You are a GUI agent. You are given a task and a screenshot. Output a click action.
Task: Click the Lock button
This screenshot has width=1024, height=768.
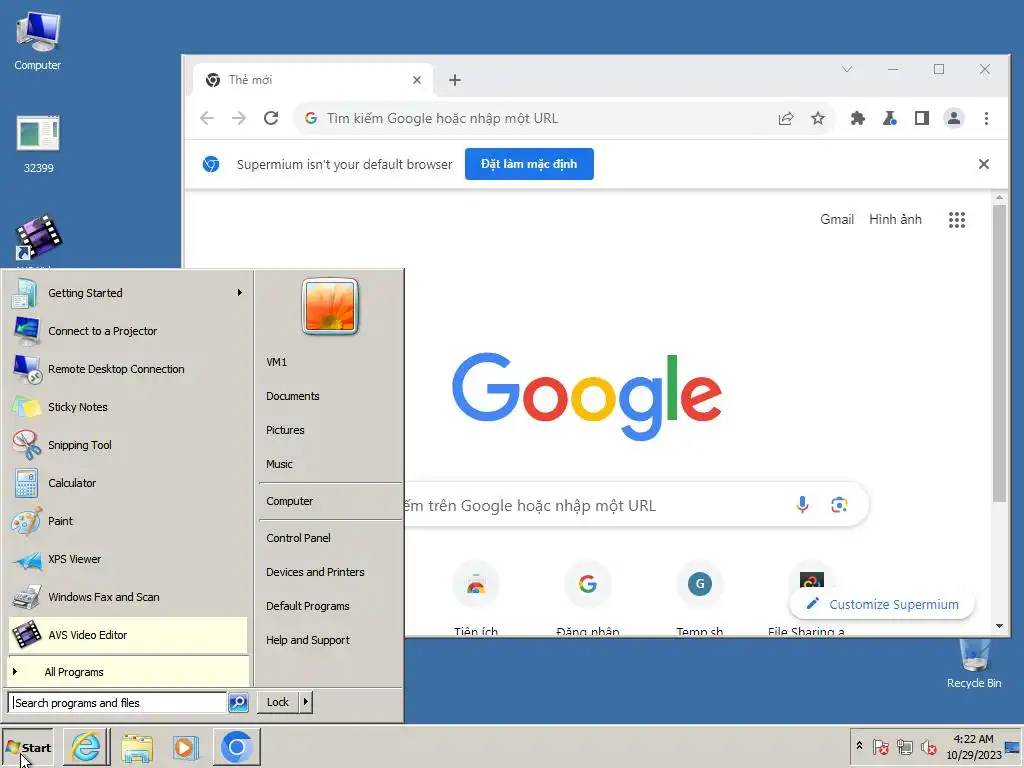278,702
